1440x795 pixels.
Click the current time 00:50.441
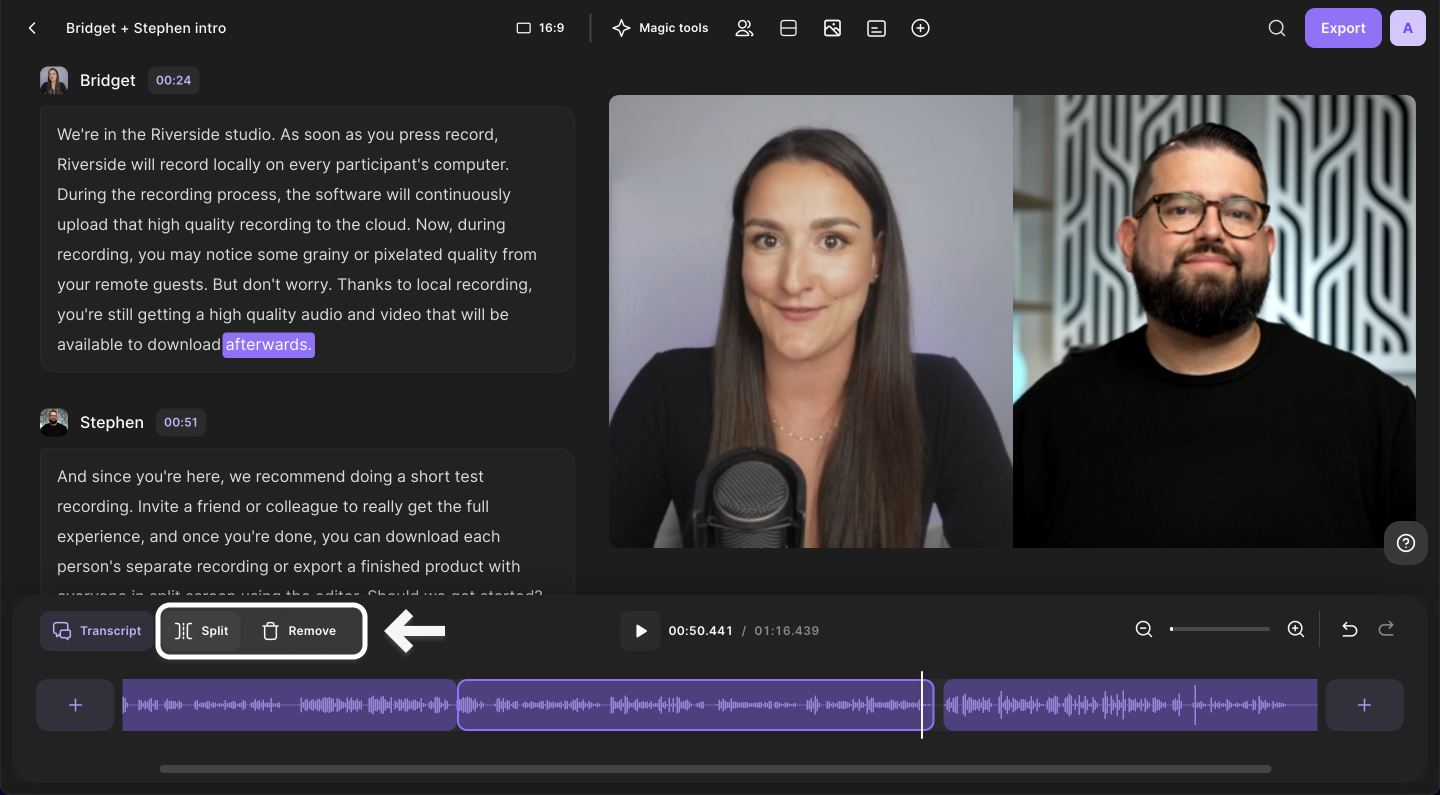tap(700, 631)
